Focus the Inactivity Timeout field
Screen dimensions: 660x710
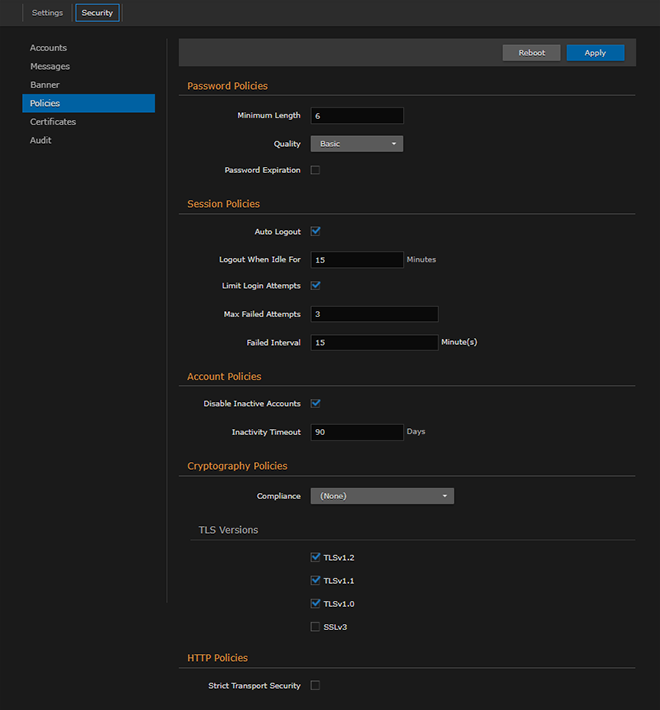(356, 432)
